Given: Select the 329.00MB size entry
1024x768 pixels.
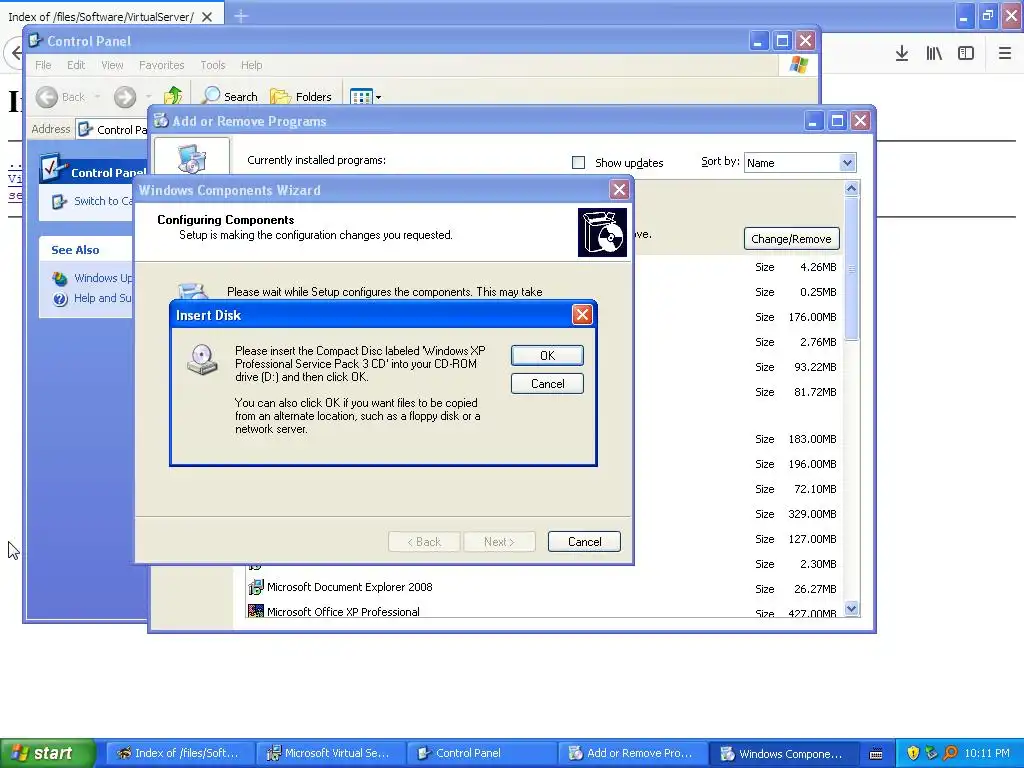Looking at the screenshot, I should pyautogui.click(x=812, y=514).
